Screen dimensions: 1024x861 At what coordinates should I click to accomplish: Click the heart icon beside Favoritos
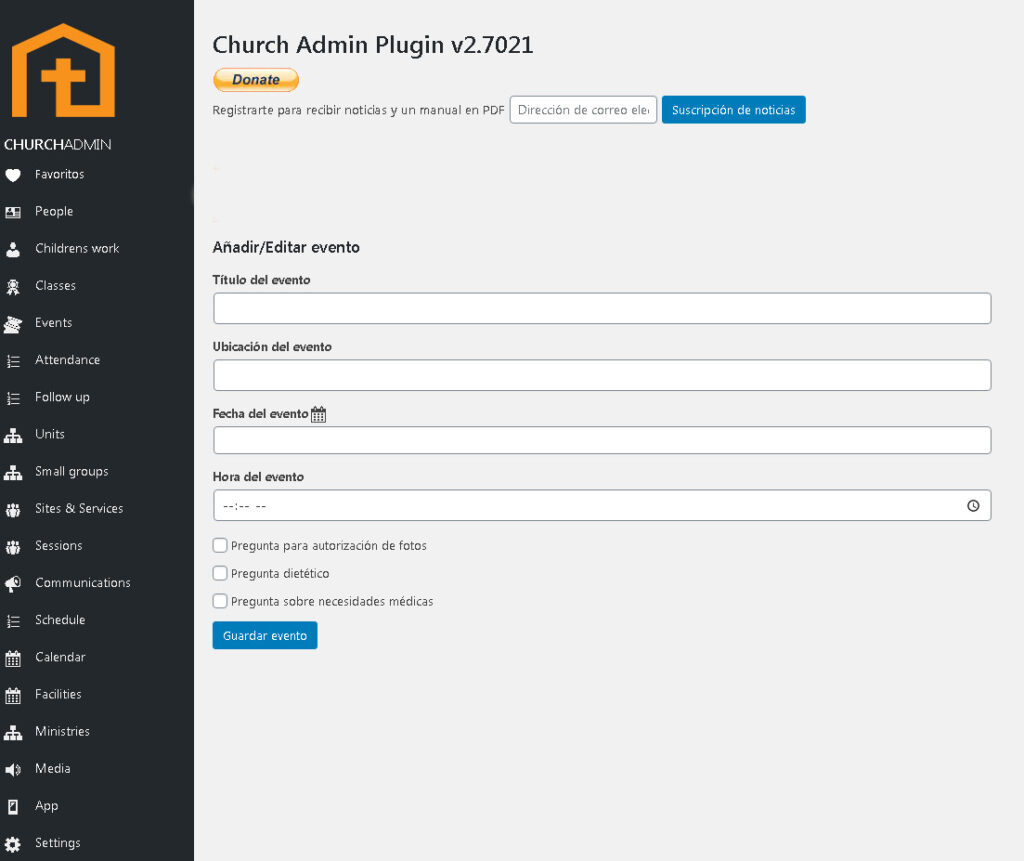(x=13, y=175)
